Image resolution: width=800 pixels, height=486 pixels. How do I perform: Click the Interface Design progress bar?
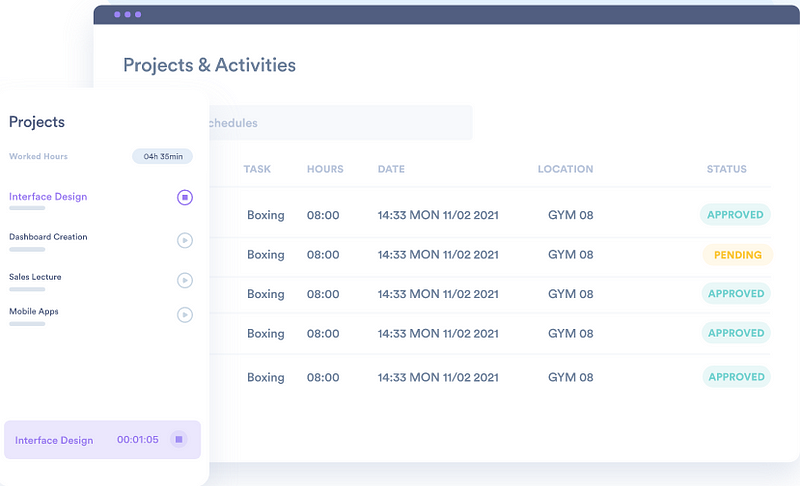coord(27,208)
